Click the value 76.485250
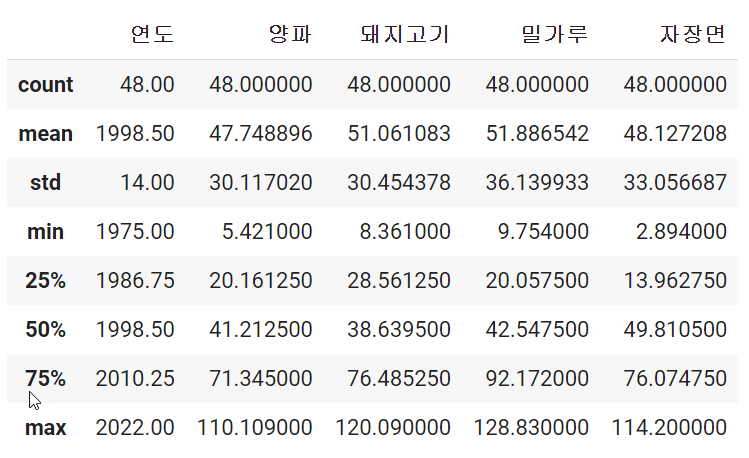The image size is (749, 458). click(x=399, y=379)
